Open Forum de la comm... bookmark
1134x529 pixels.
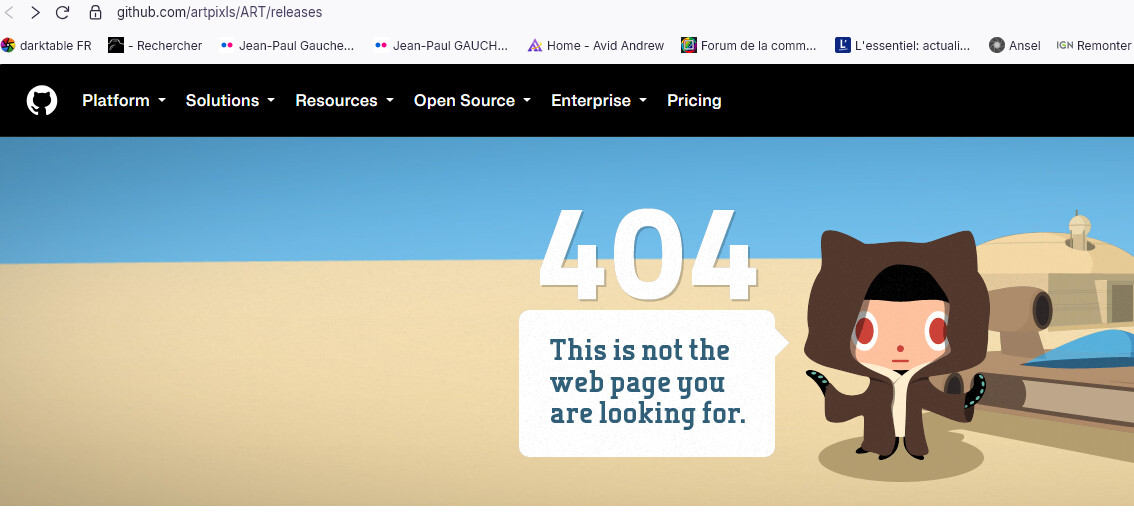(x=749, y=46)
